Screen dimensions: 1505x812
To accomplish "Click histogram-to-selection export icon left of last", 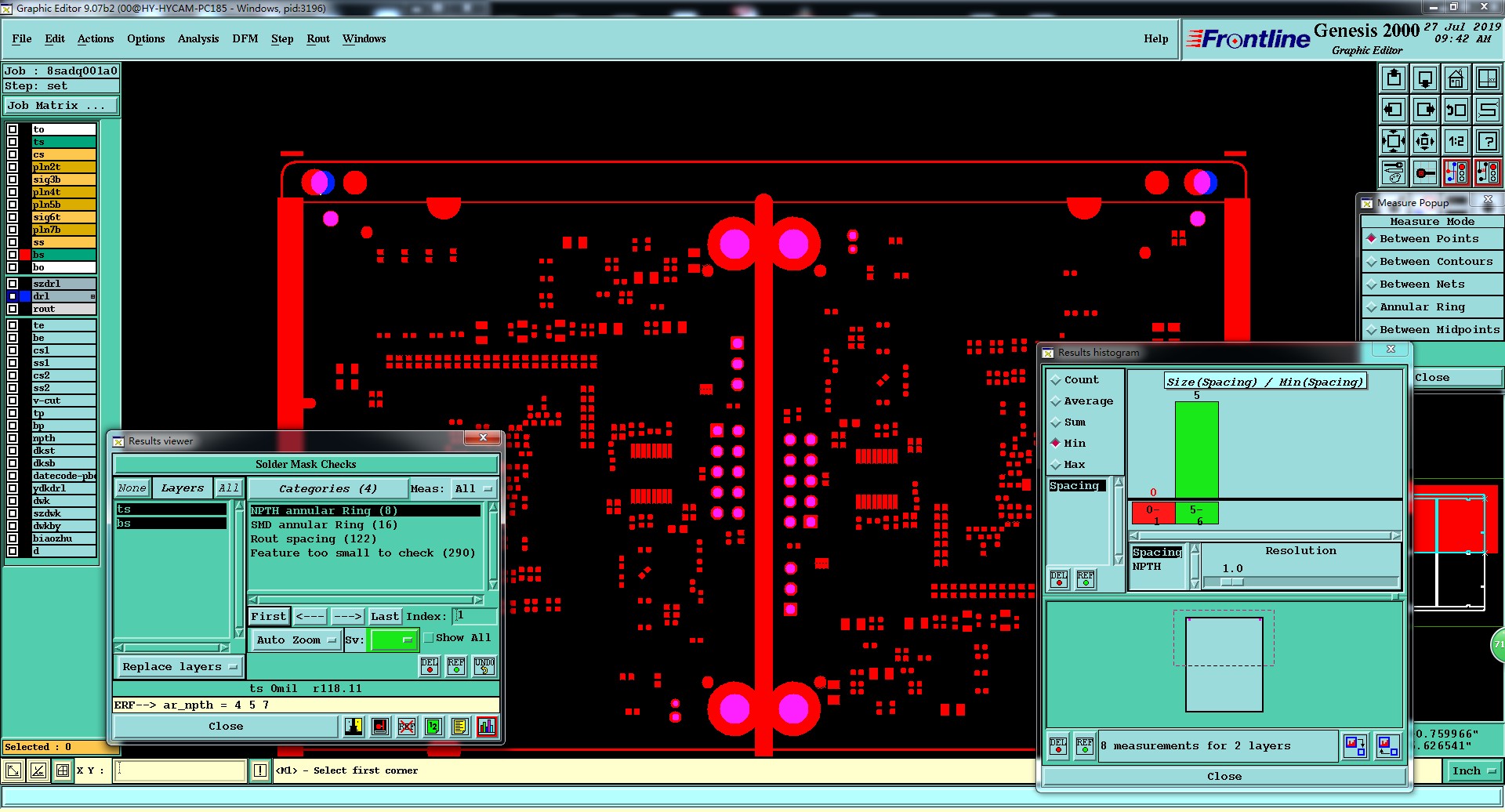I will (1355, 745).
